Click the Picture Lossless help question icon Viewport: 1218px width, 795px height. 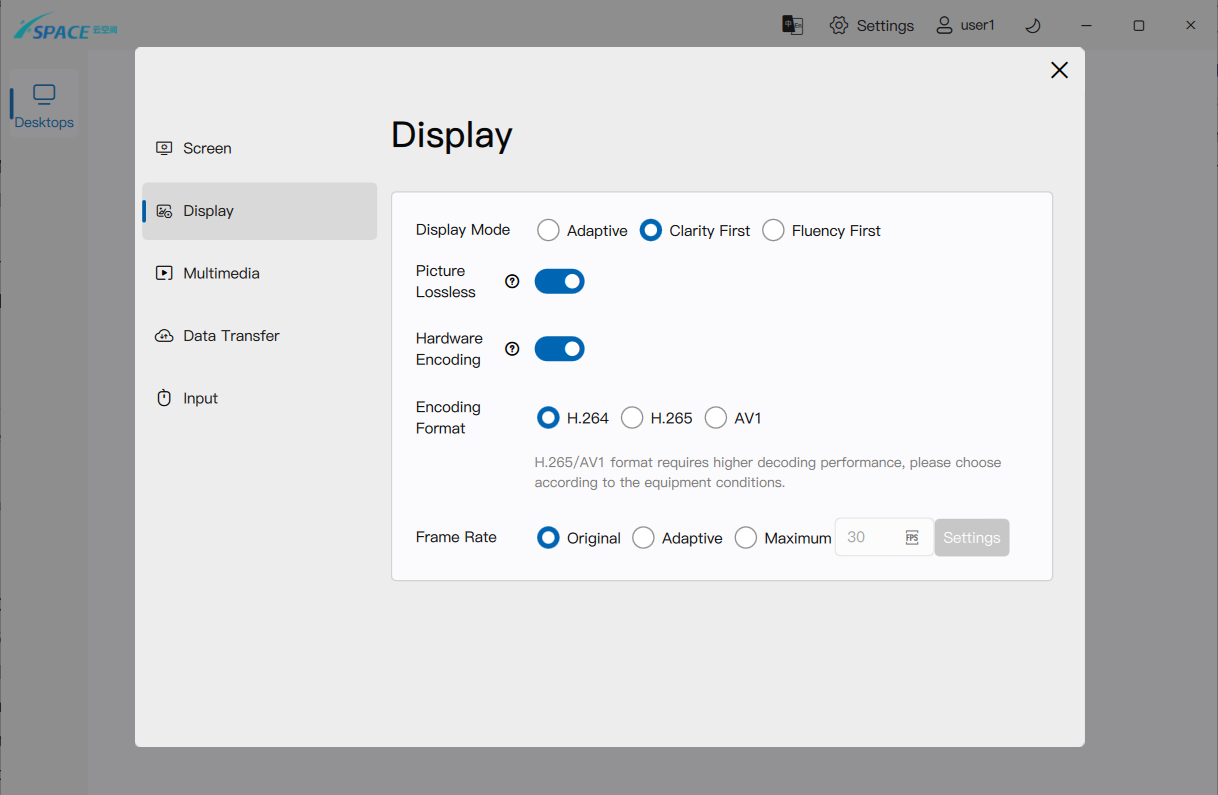tap(512, 282)
